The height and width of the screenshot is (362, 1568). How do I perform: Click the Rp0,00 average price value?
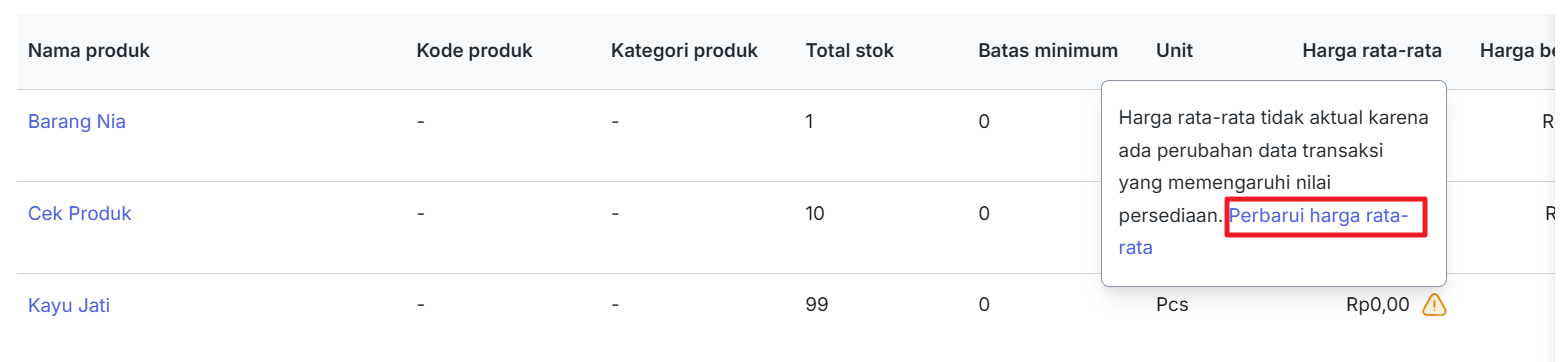click(x=1378, y=305)
